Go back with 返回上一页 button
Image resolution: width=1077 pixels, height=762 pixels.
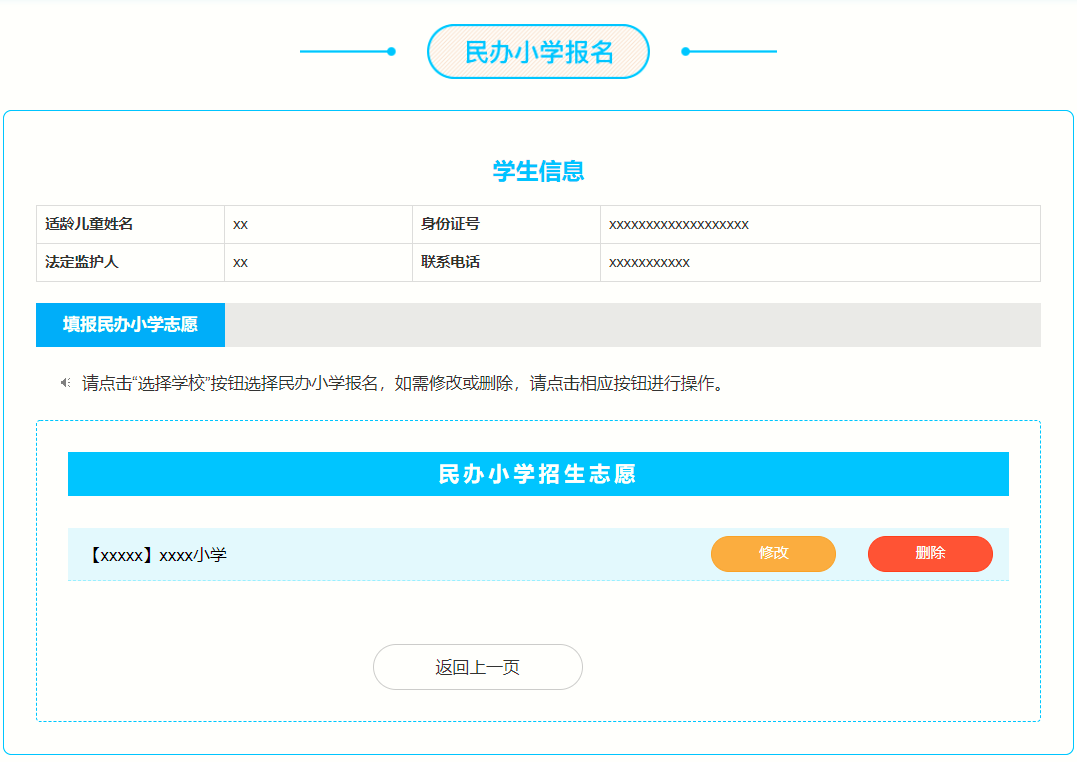(x=477, y=667)
